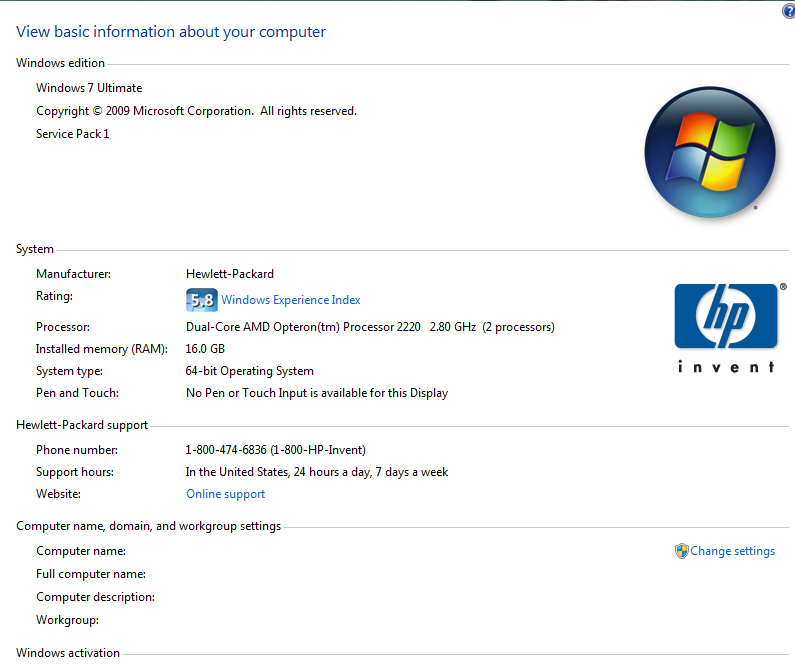This screenshot has width=795, height=666.
Task: Click the Computer name label
Action: click(81, 551)
